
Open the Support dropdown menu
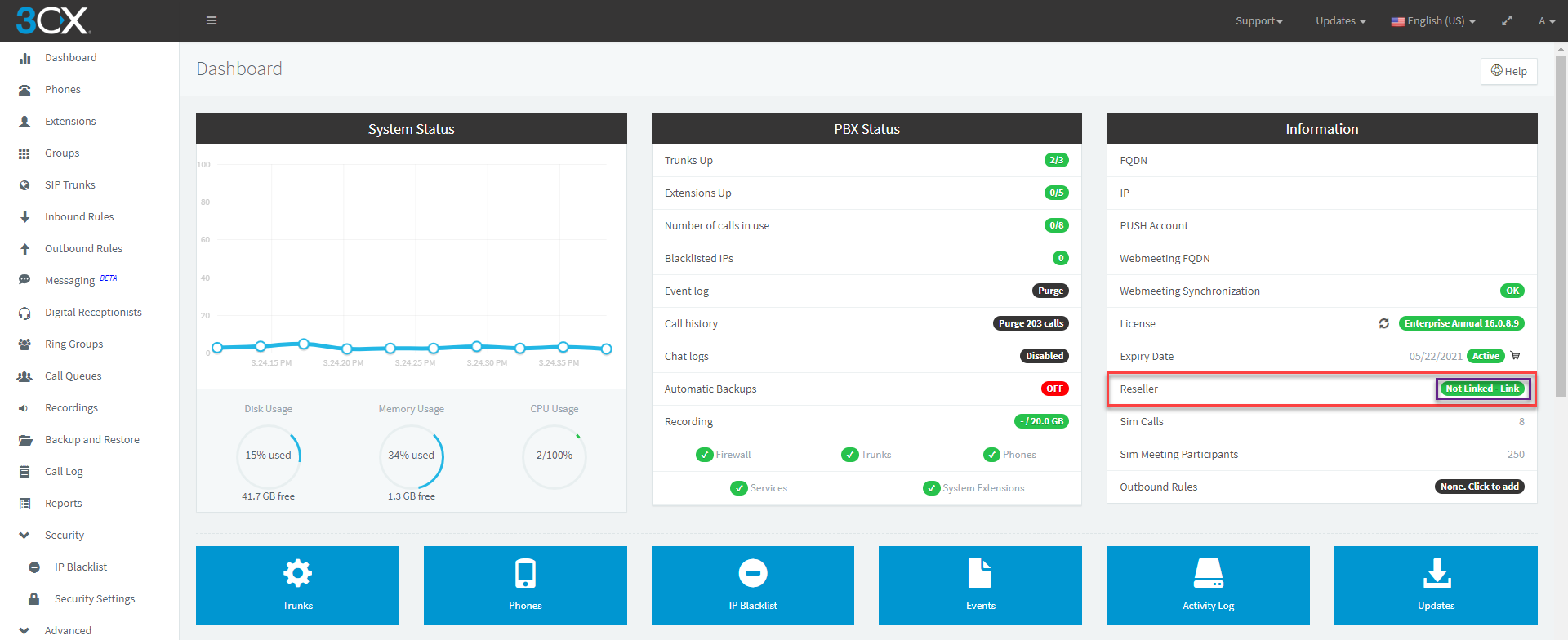[x=1258, y=20]
